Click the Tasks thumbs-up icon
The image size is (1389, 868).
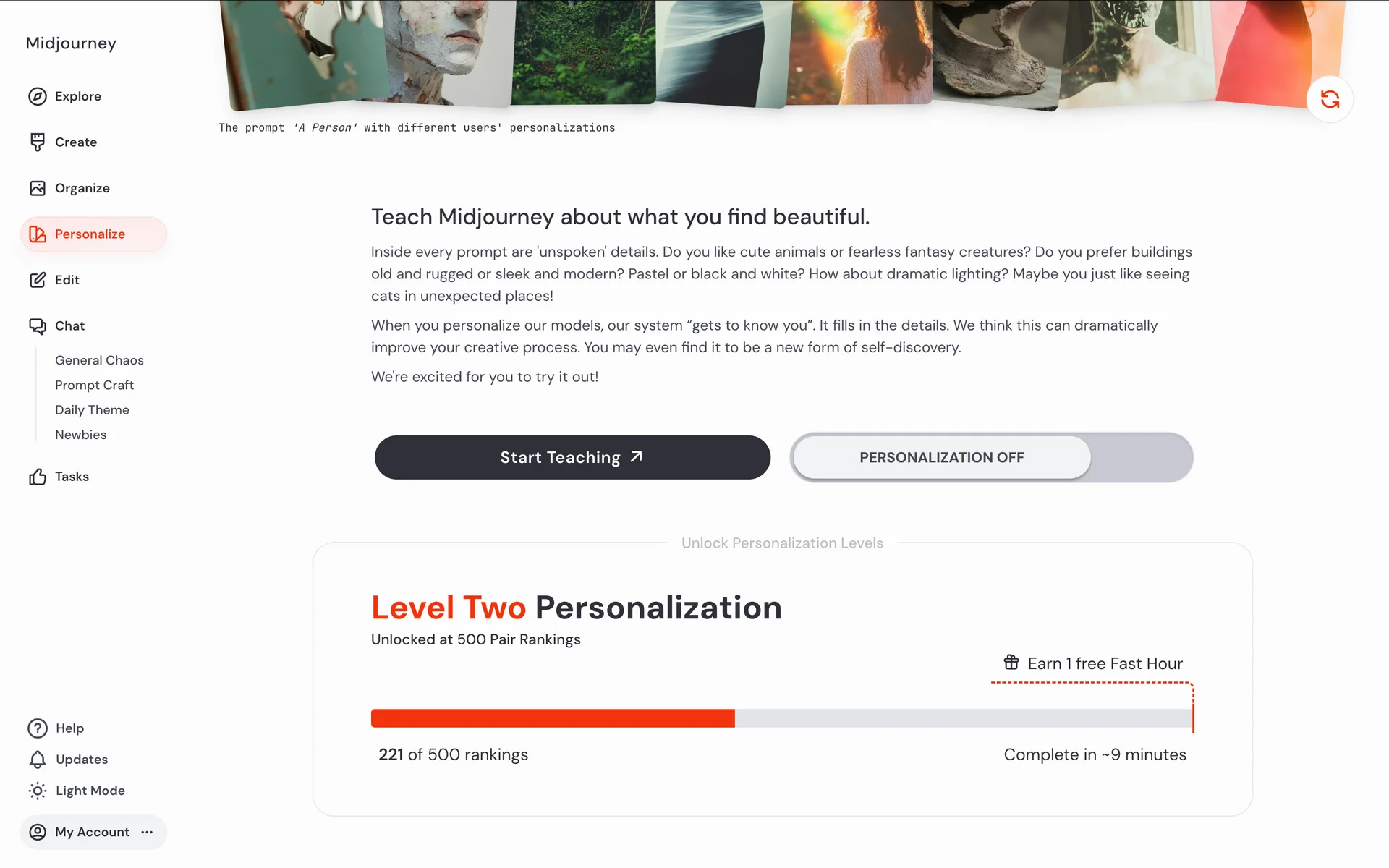38,477
